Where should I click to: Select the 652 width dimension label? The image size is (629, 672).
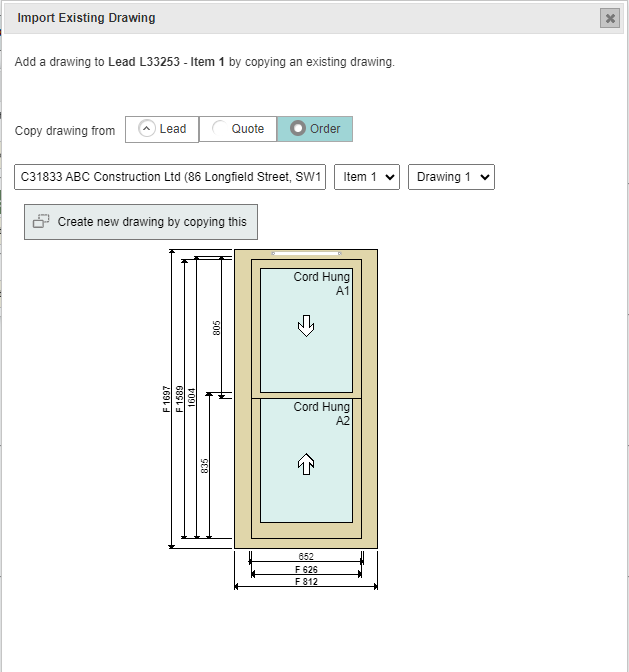coord(306,555)
